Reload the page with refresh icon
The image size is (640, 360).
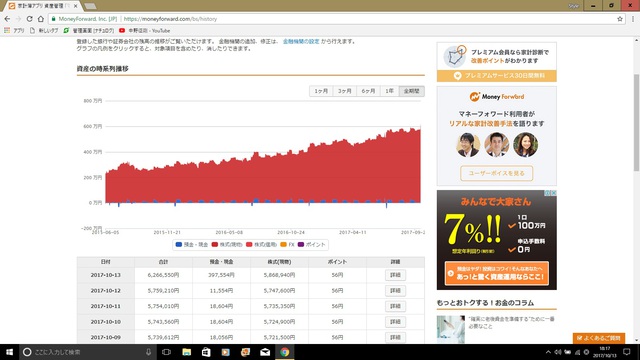point(29,19)
